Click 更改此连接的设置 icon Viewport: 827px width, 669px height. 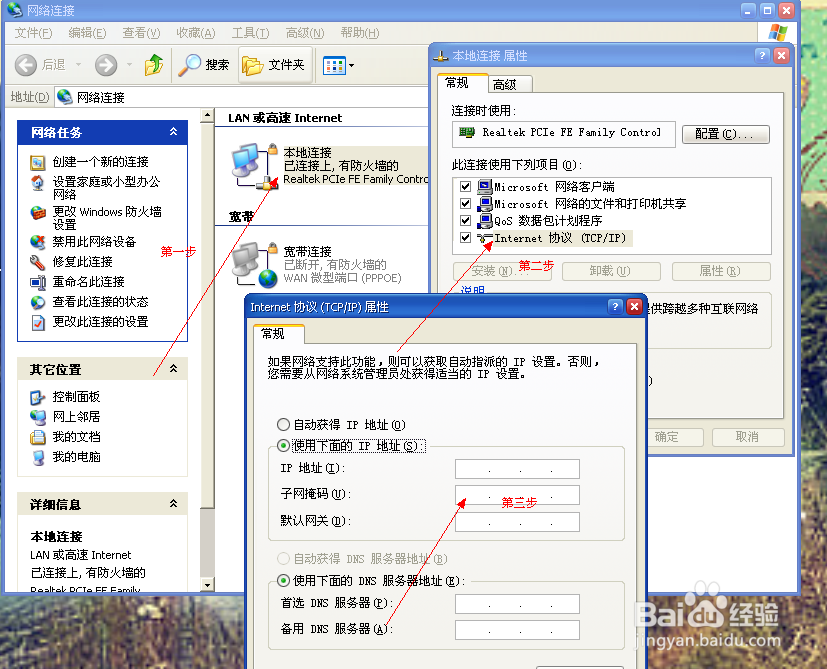click(38, 322)
